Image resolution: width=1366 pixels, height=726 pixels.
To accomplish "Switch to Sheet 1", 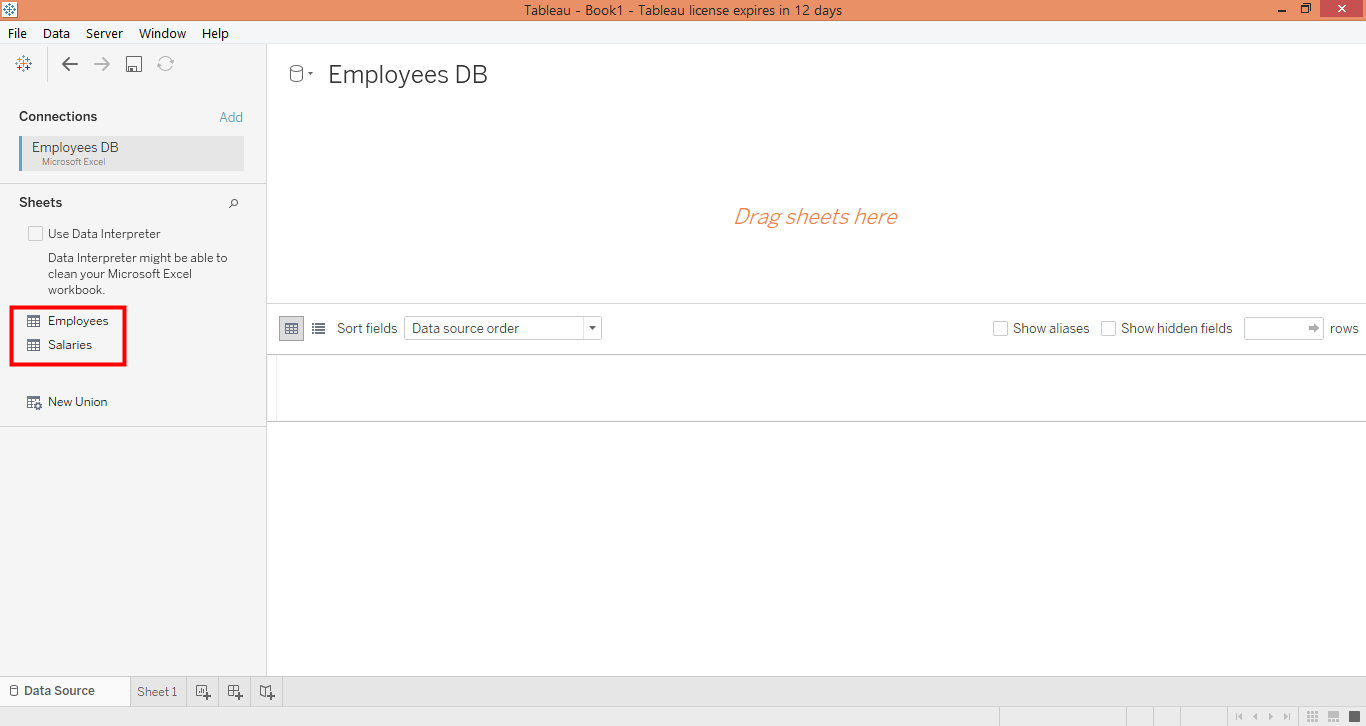I will (157, 691).
